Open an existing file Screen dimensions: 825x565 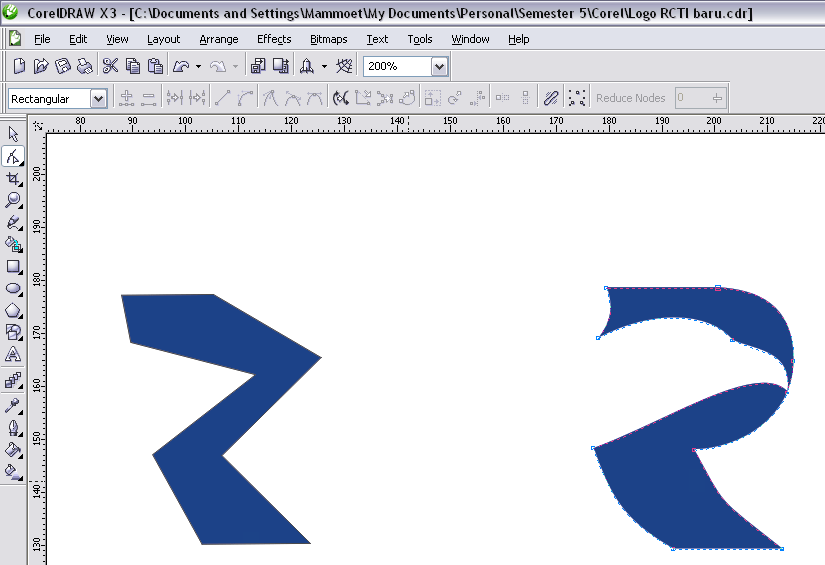pos(41,66)
